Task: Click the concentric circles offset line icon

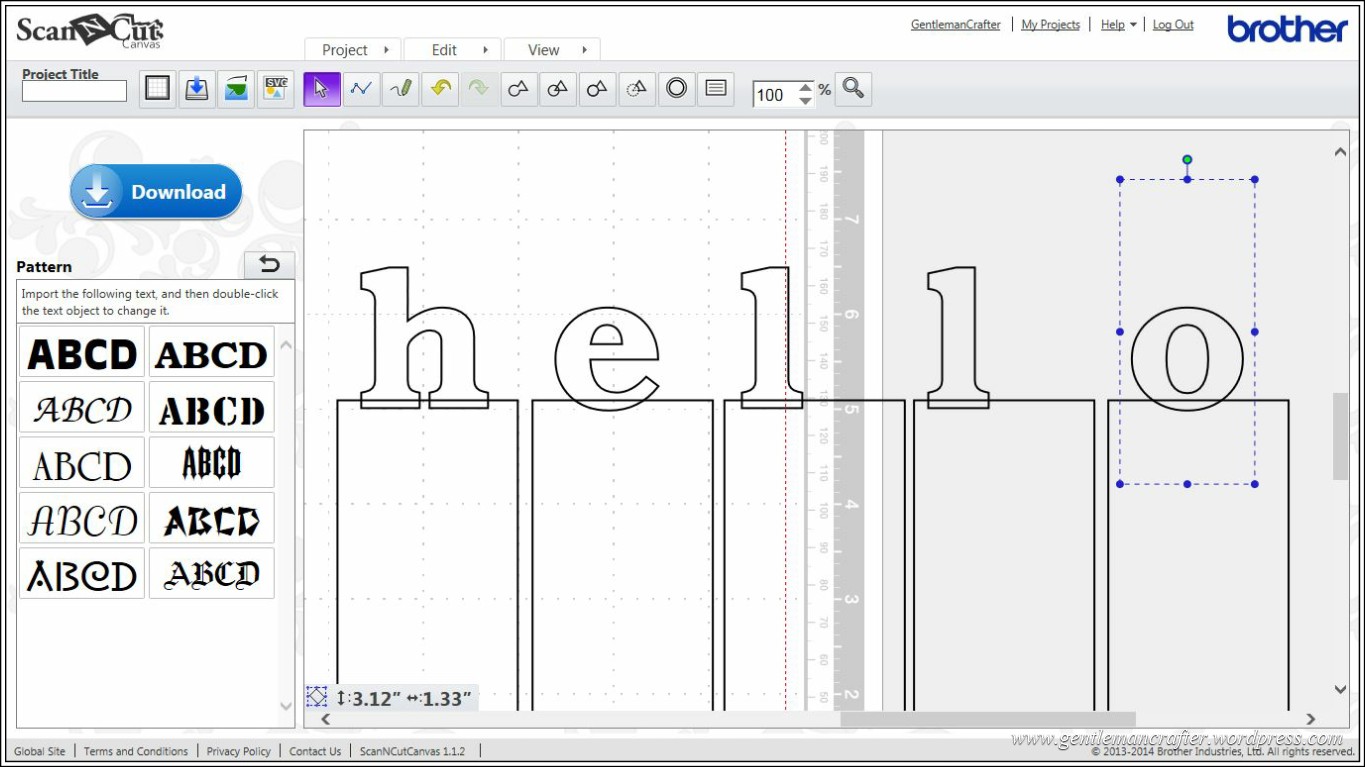Action: pos(677,89)
